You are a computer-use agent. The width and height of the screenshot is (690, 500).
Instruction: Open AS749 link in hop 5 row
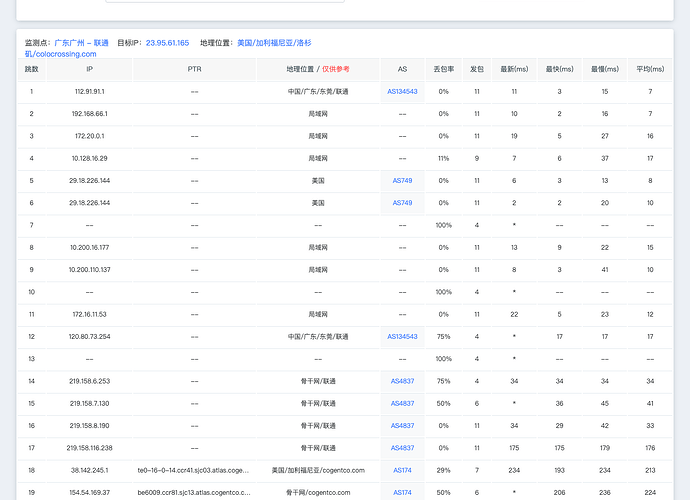coord(402,180)
